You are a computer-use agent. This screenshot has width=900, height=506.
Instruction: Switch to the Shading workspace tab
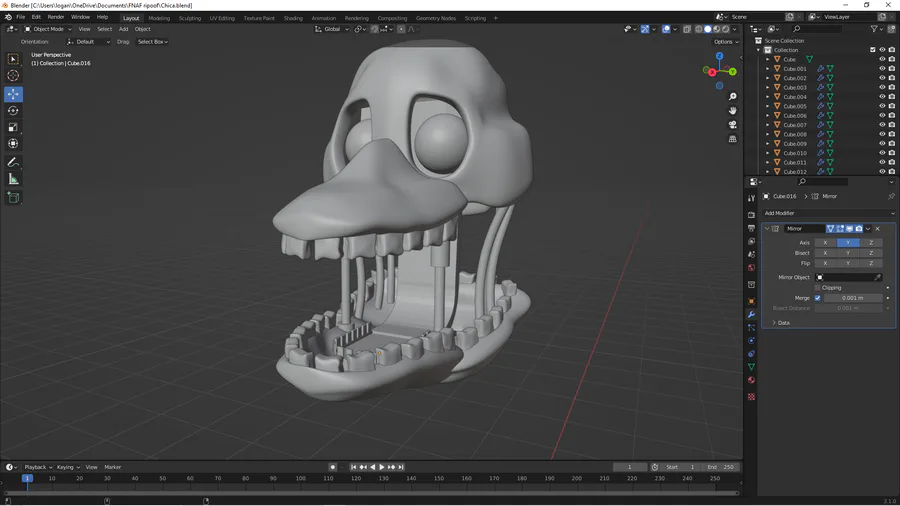[293, 18]
